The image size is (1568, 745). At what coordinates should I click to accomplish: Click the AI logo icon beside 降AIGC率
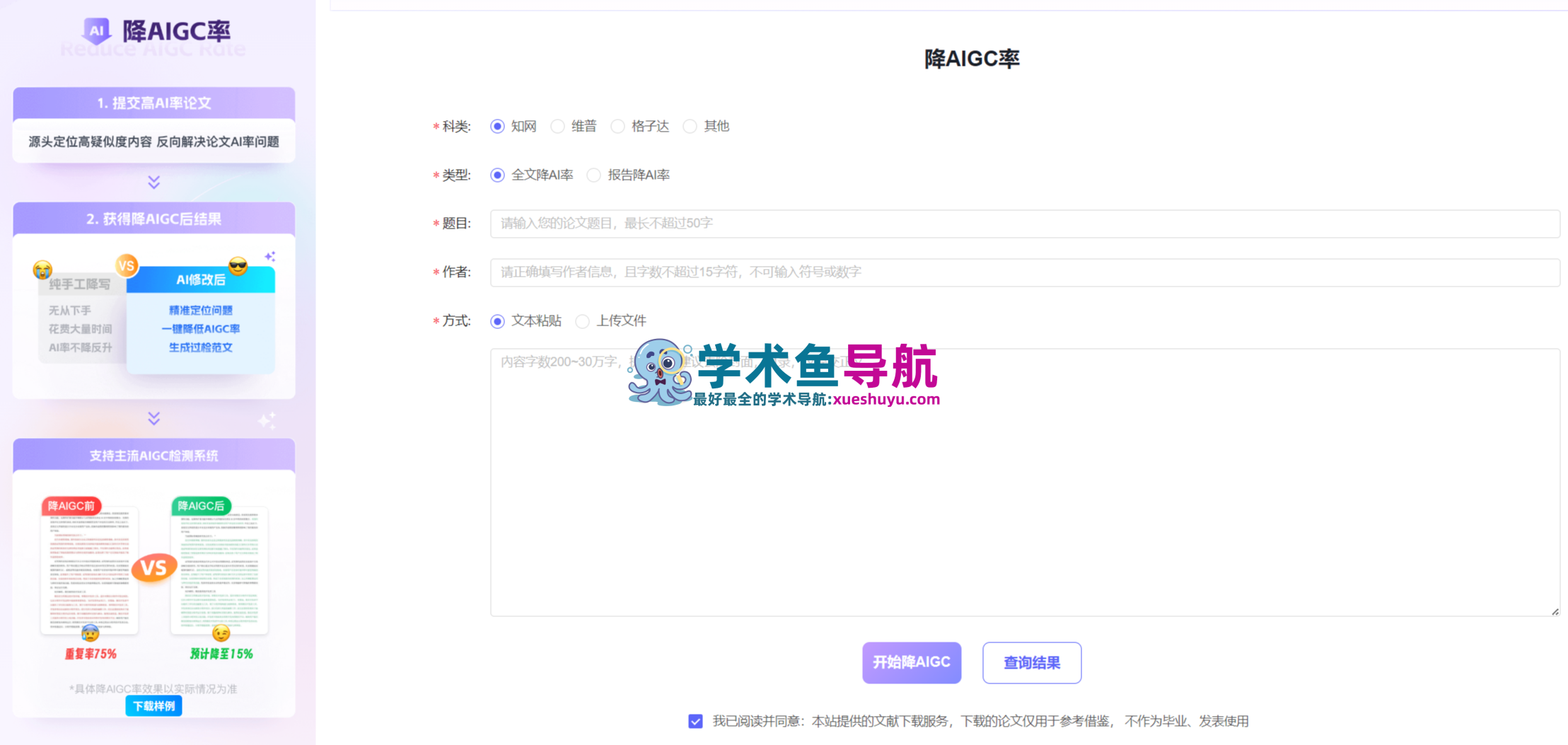pyautogui.click(x=97, y=30)
